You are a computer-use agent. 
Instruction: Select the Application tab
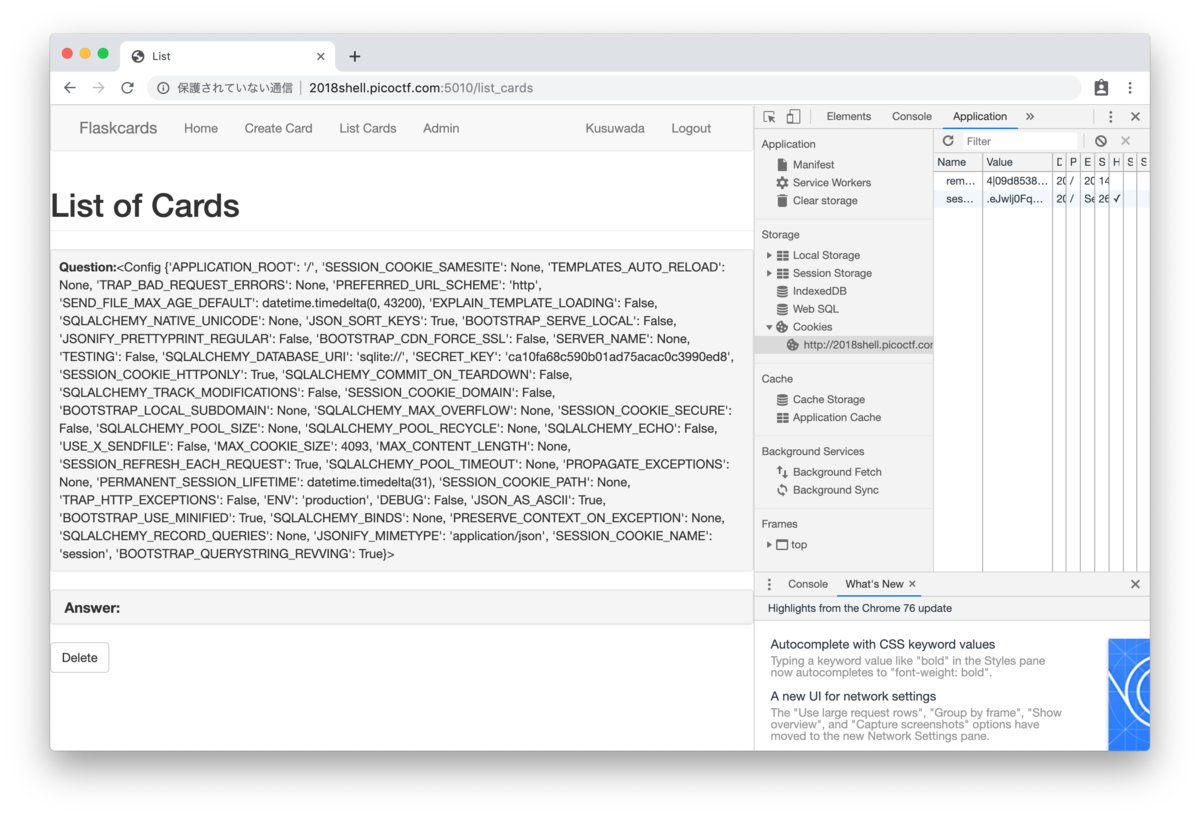point(979,117)
